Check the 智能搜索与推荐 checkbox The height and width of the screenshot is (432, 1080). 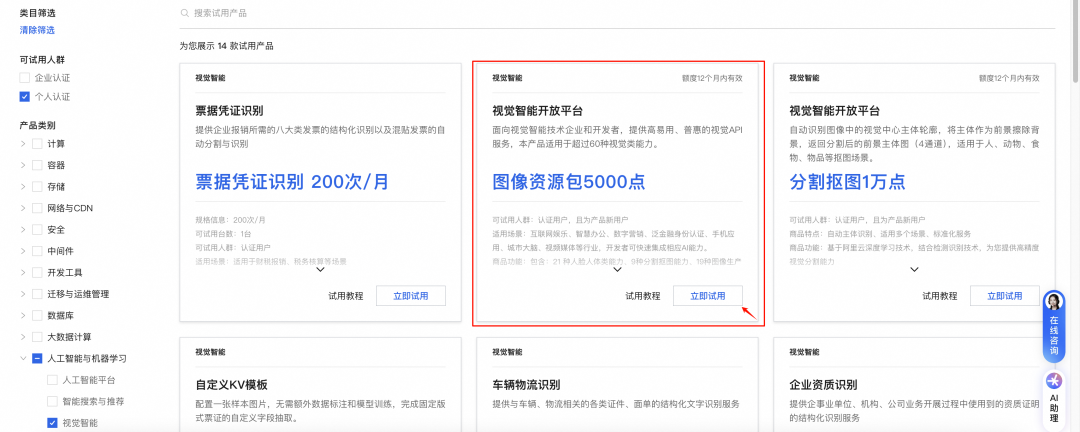[52, 401]
